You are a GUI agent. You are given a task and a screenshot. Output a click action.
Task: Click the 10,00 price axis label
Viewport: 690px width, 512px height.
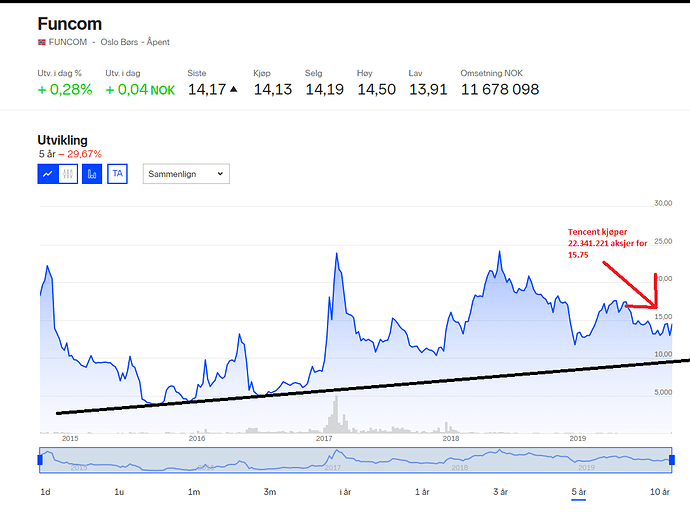[x=663, y=354]
